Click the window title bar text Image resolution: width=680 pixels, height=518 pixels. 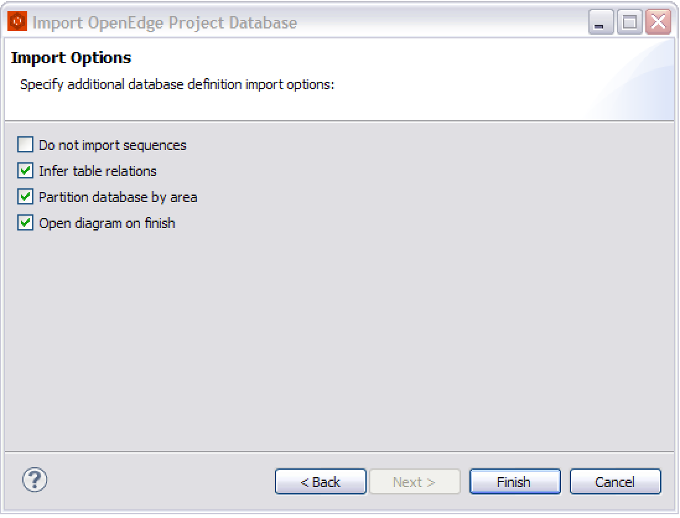(x=165, y=22)
